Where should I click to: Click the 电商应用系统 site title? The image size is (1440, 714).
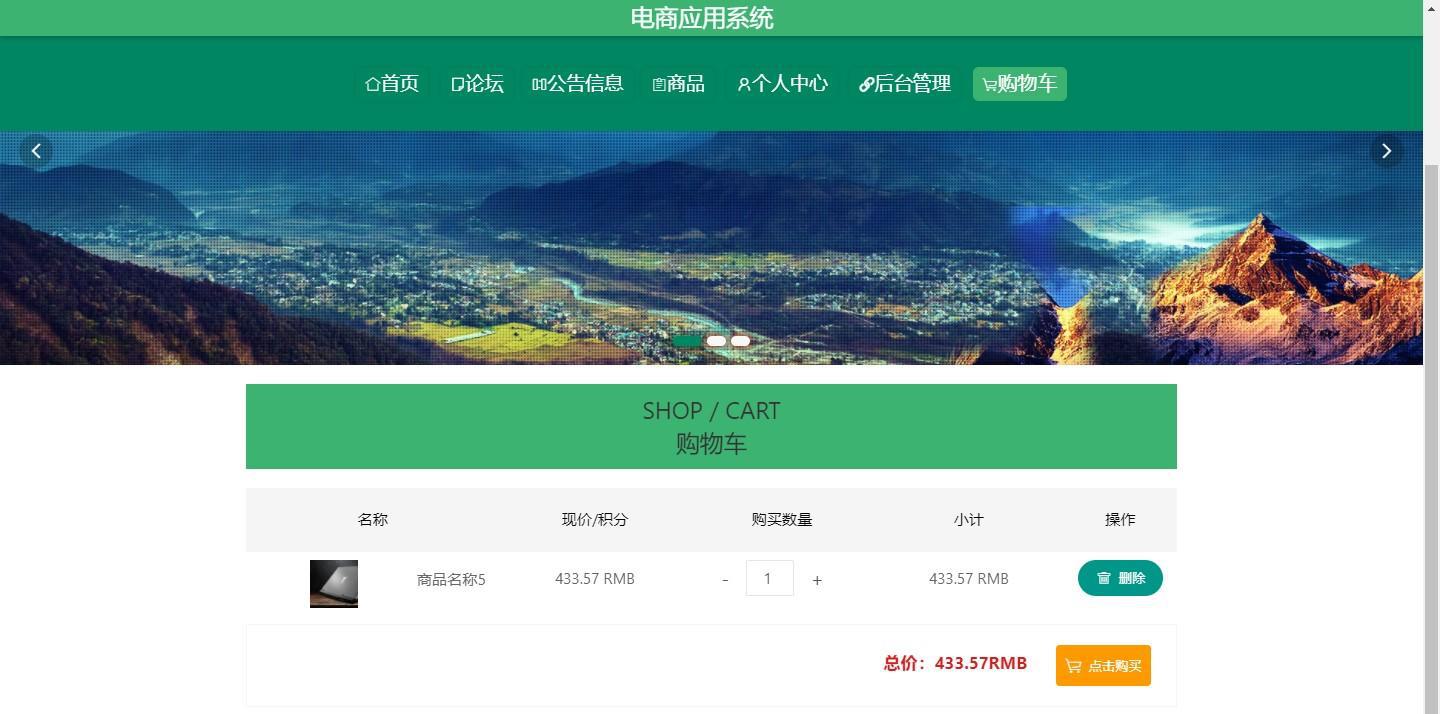(x=702, y=18)
